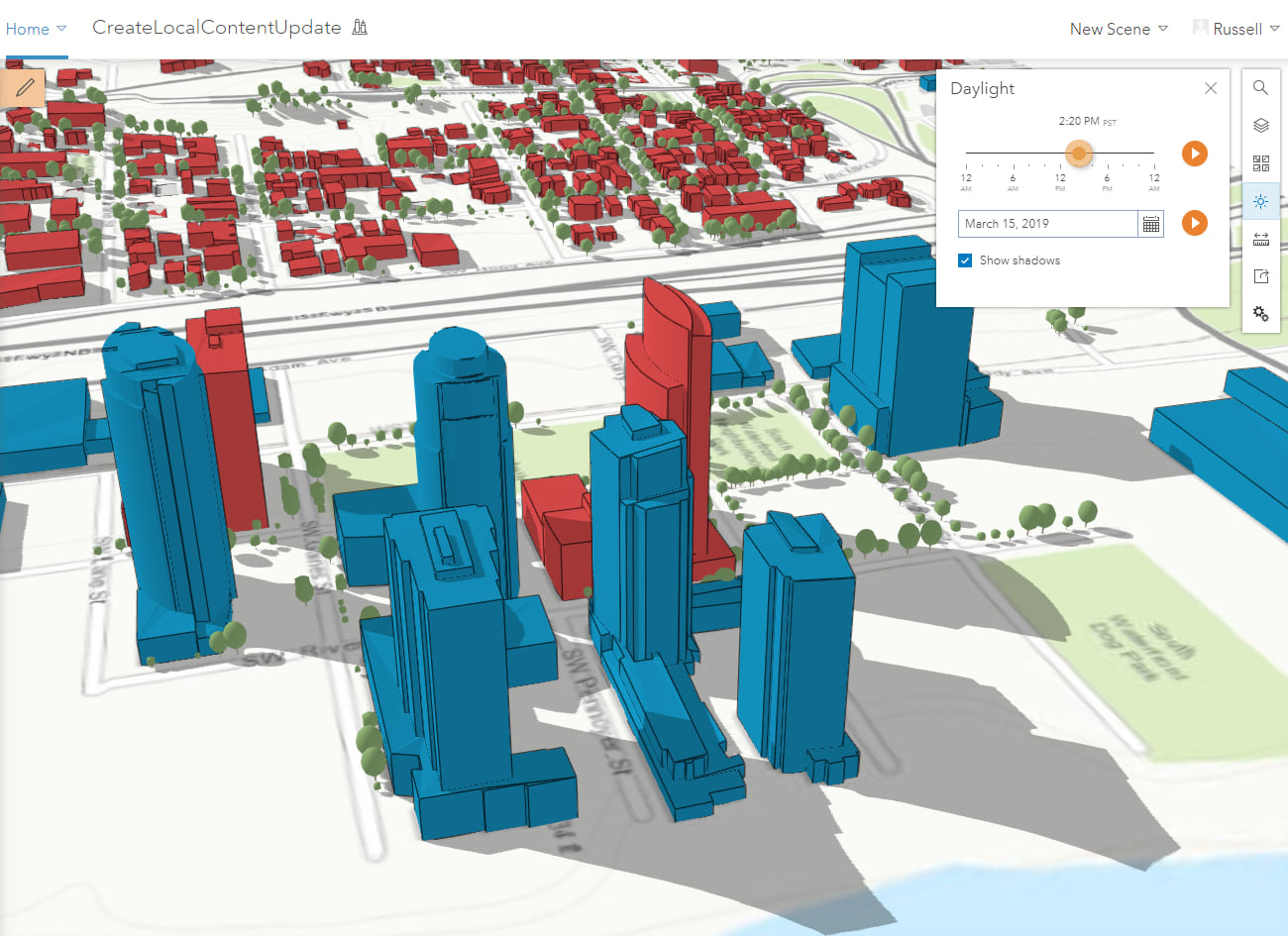Toggle the Daylight sun icon
Image resolution: width=1288 pixels, height=936 pixels.
[x=1260, y=201]
